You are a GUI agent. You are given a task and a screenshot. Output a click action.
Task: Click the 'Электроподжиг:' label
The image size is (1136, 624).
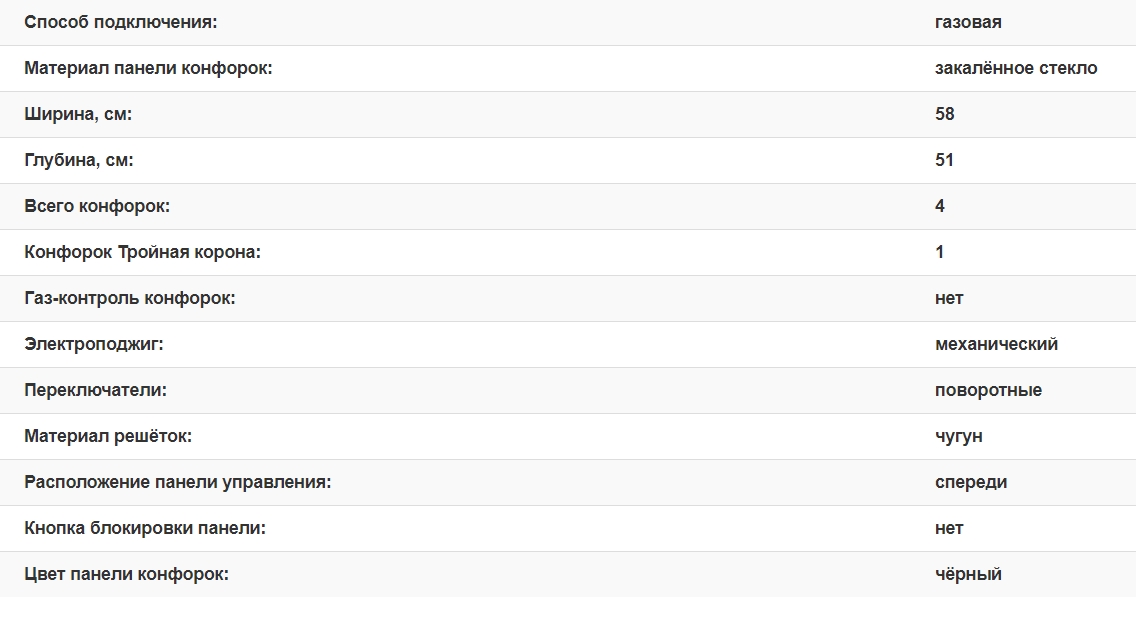coord(94,344)
